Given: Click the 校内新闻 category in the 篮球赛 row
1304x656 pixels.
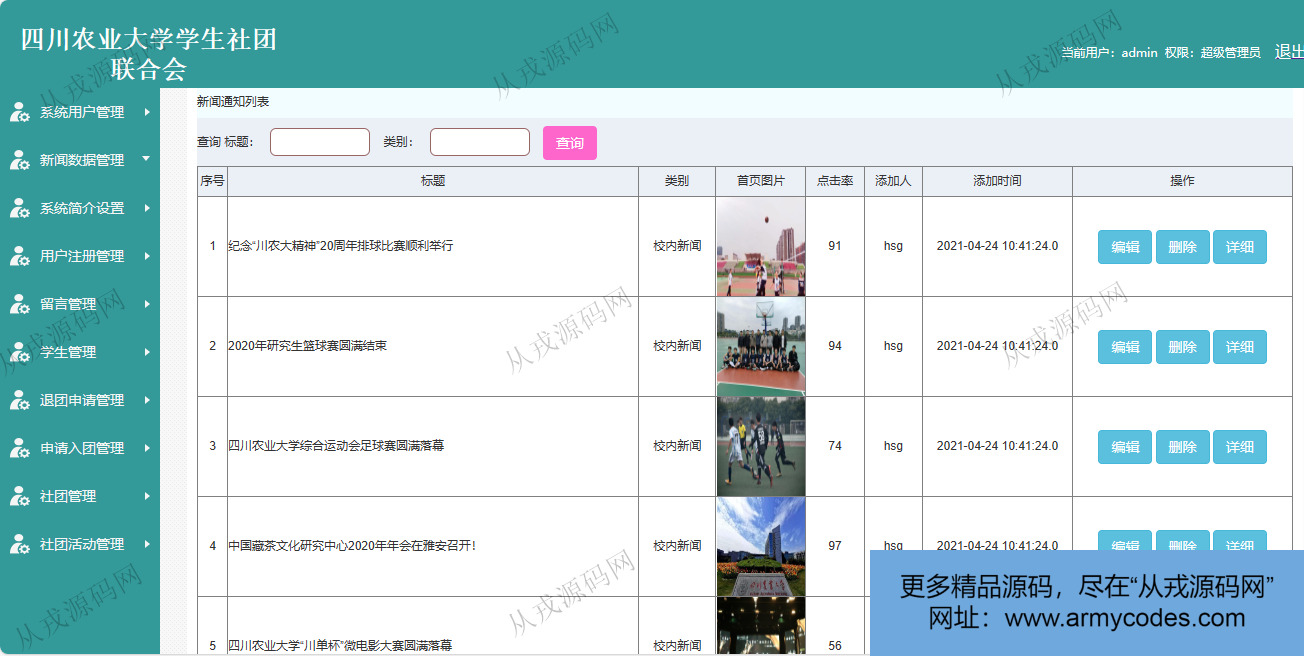Looking at the screenshot, I should click(677, 346).
